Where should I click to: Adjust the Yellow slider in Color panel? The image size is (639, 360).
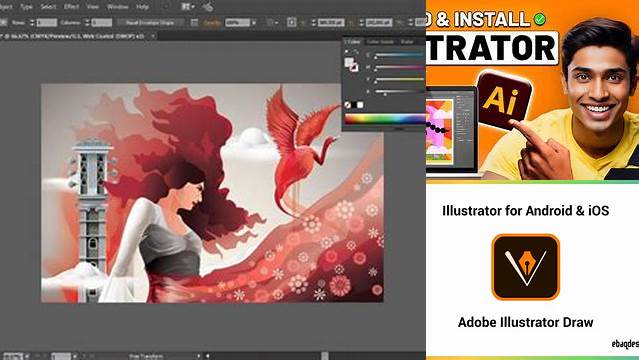400,79
